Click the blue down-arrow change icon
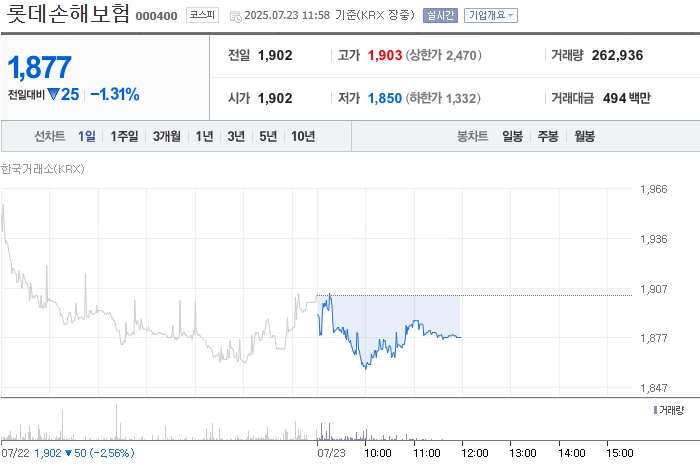700x465 pixels. click(x=53, y=95)
